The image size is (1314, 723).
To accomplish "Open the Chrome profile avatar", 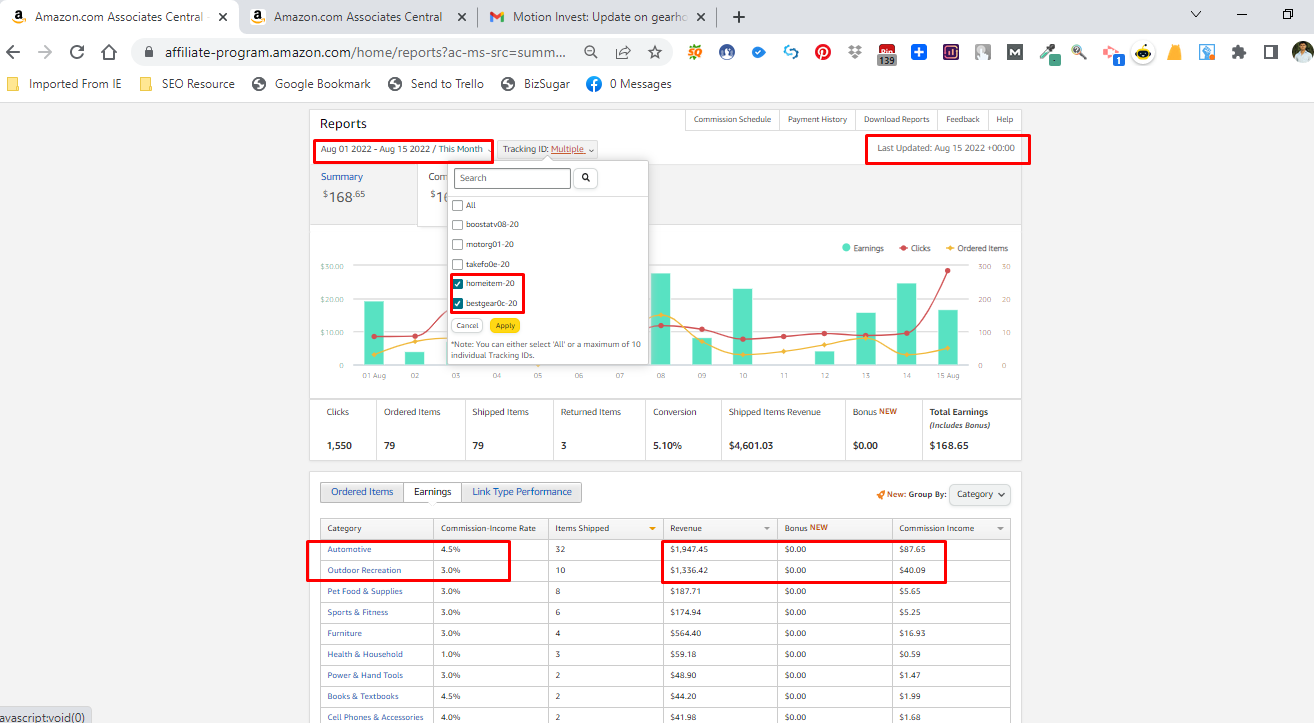I will pos(1301,52).
